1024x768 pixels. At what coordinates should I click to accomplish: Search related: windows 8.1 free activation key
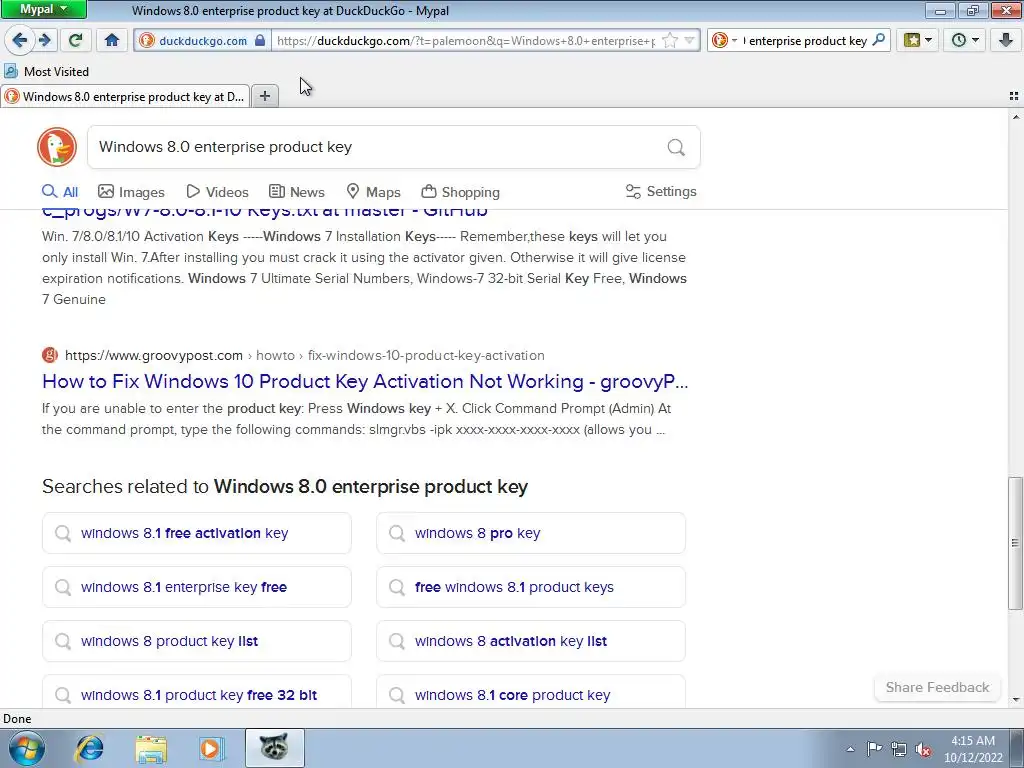197,533
